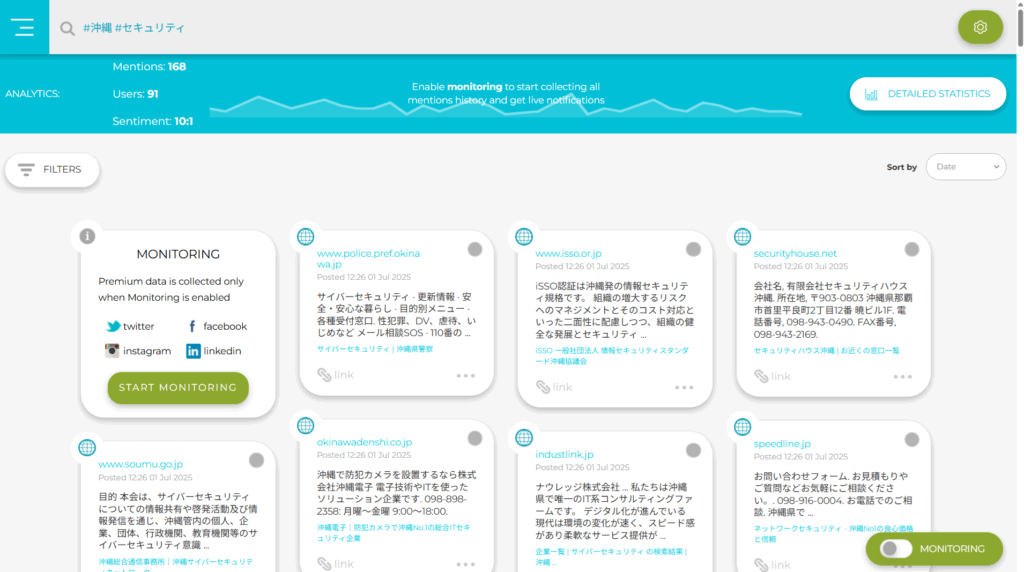Viewport: 1024px width, 572px height.
Task: Open the Detailed Statistics button
Action: click(x=927, y=93)
